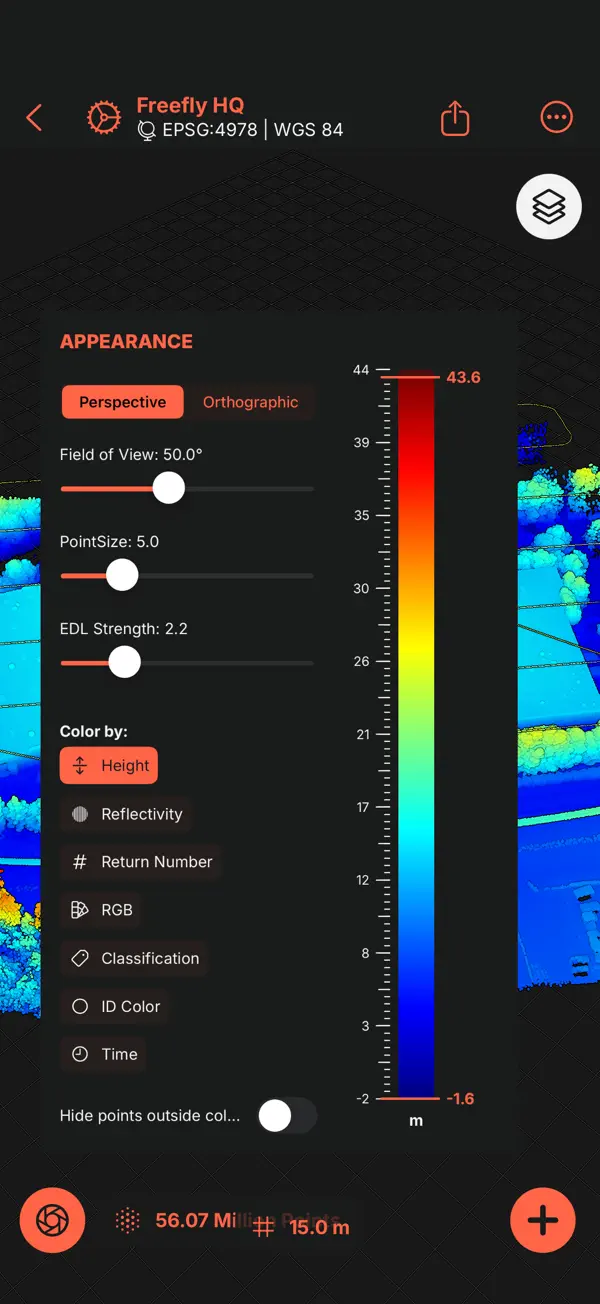Toggle Hide points outside color range switch

[x=286, y=1116]
